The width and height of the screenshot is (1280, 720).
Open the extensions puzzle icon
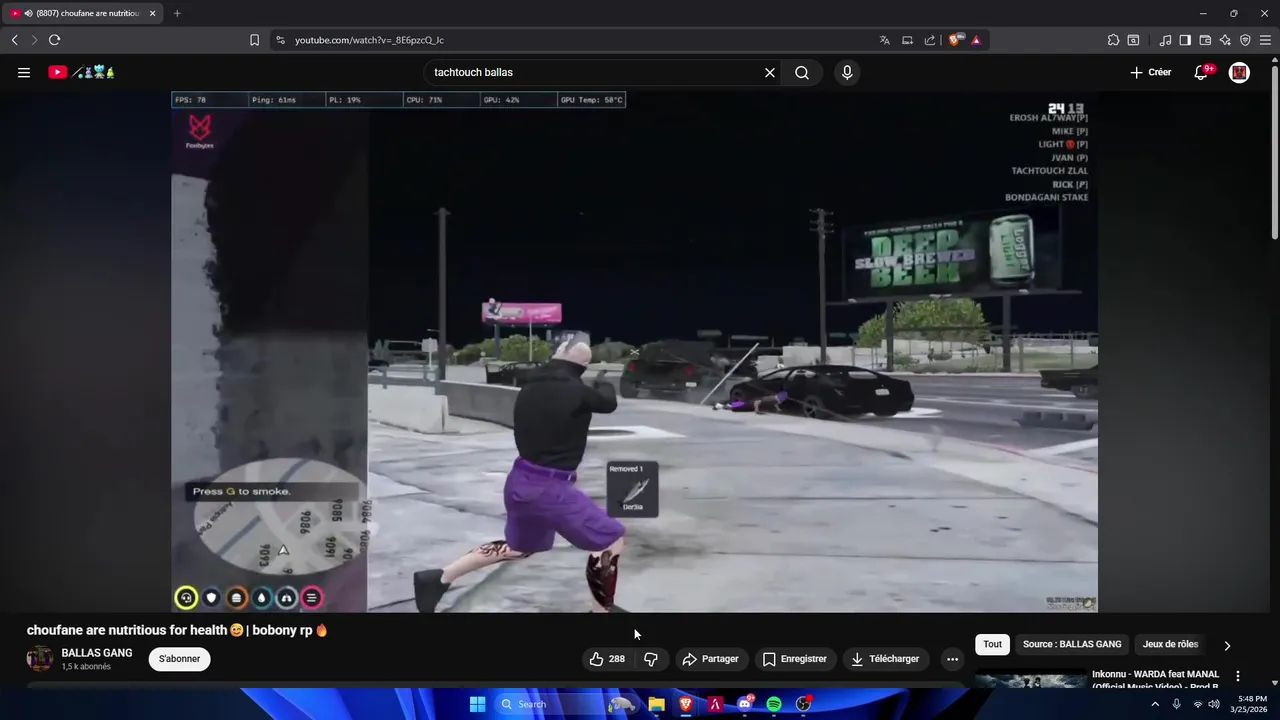coord(1113,40)
